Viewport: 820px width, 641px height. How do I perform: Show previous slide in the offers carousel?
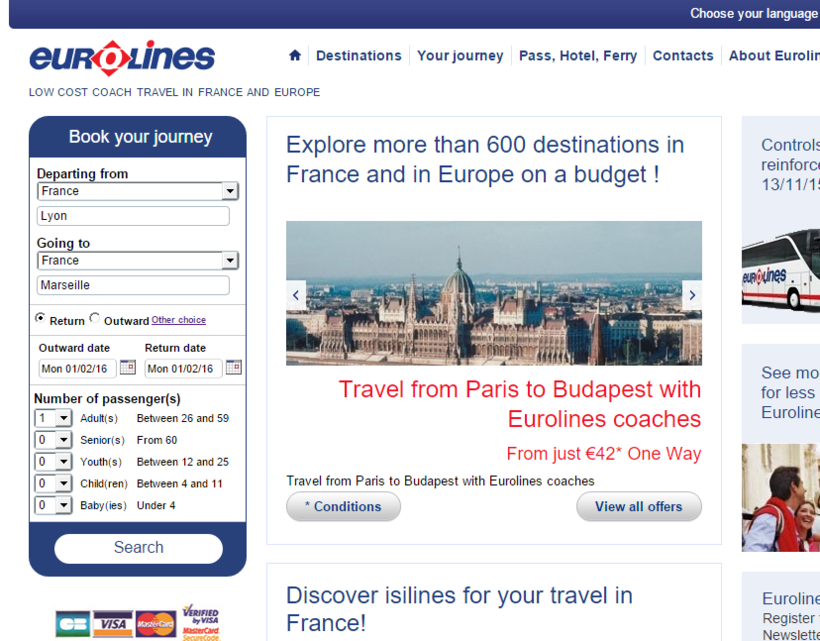[296, 295]
